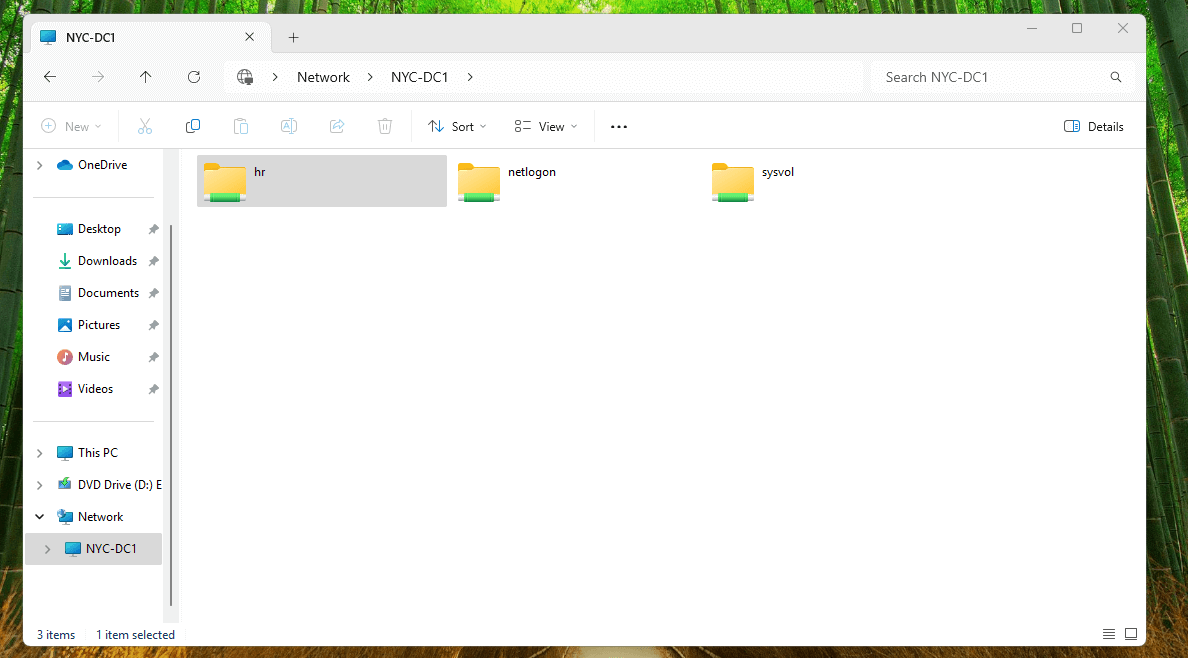Image resolution: width=1188 pixels, height=658 pixels.
Task: Open the New item dropdown
Action: pos(71,127)
